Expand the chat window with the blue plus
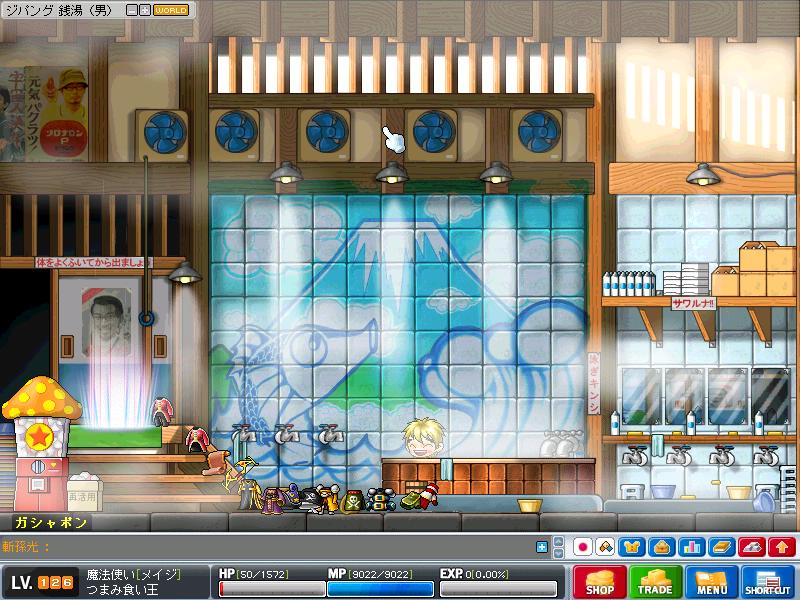 coord(542,547)
